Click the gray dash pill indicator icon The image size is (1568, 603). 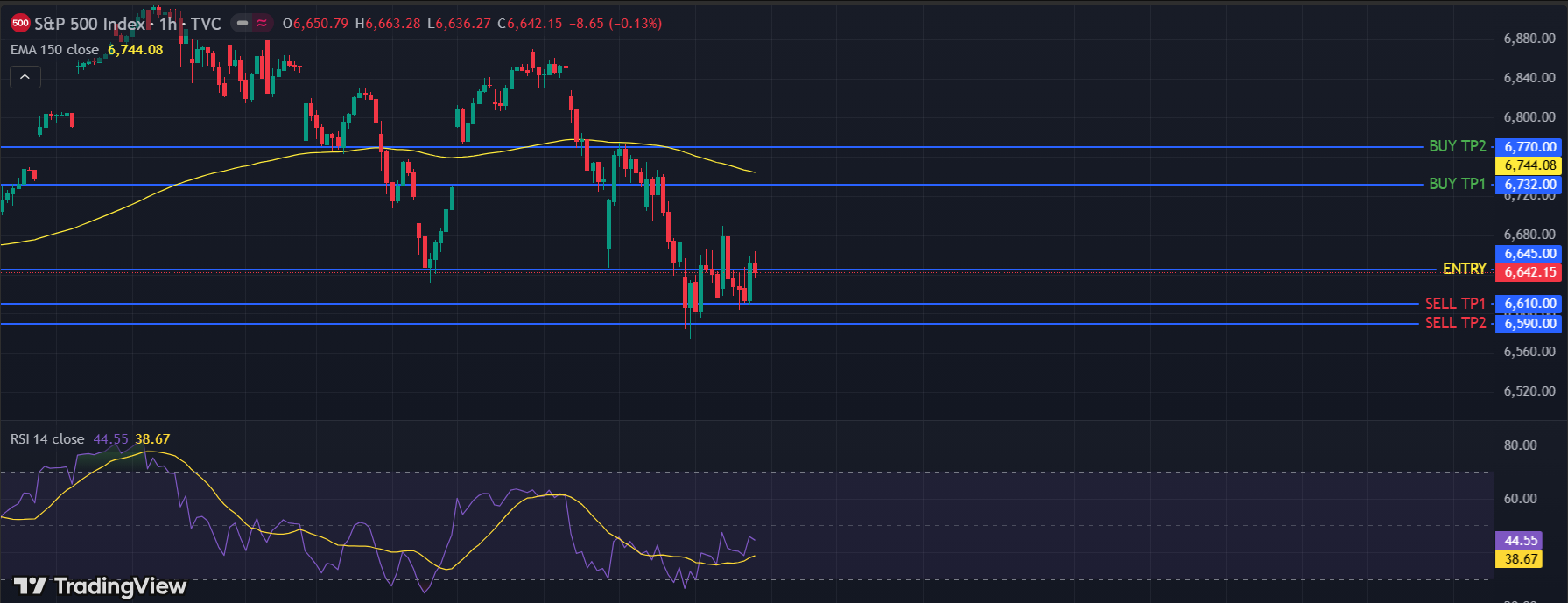243,24
